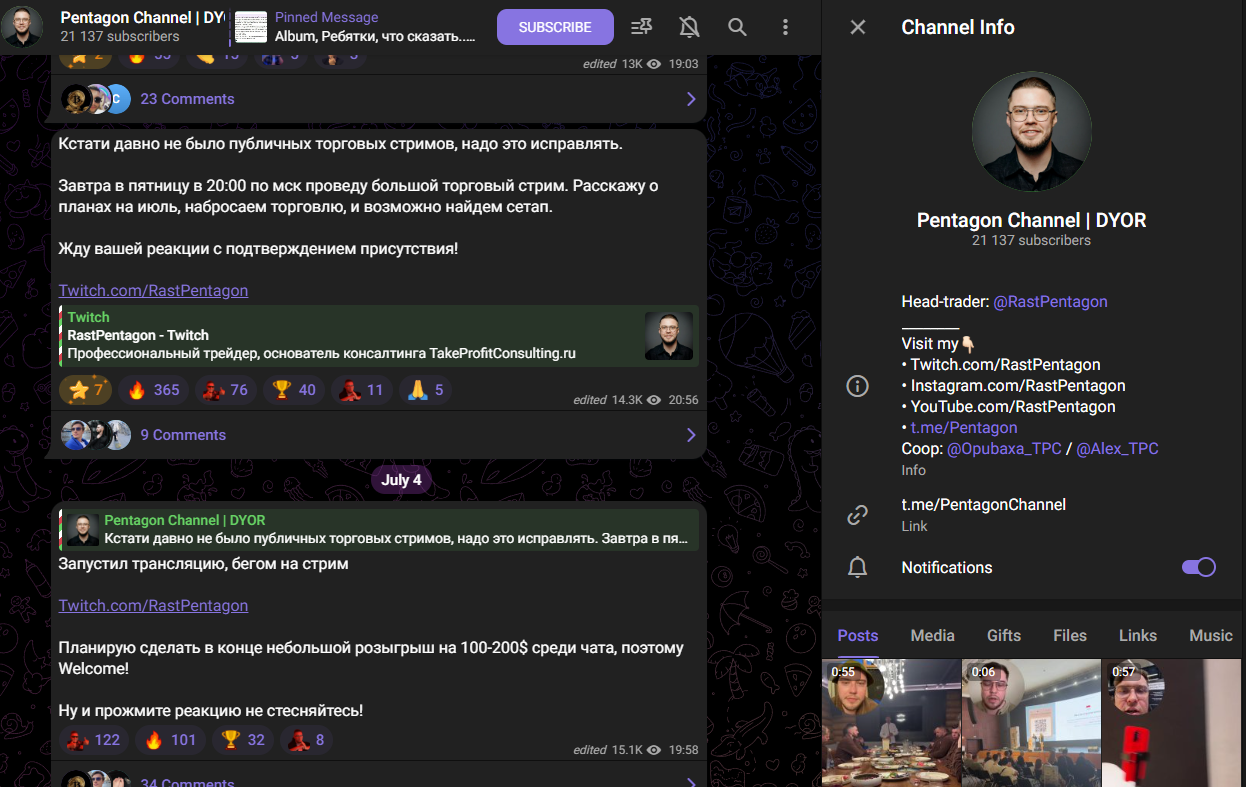The image size is (1246, 787).
Task: Open the t.me/Pentagon link
Action: click(x=964, y=427)
